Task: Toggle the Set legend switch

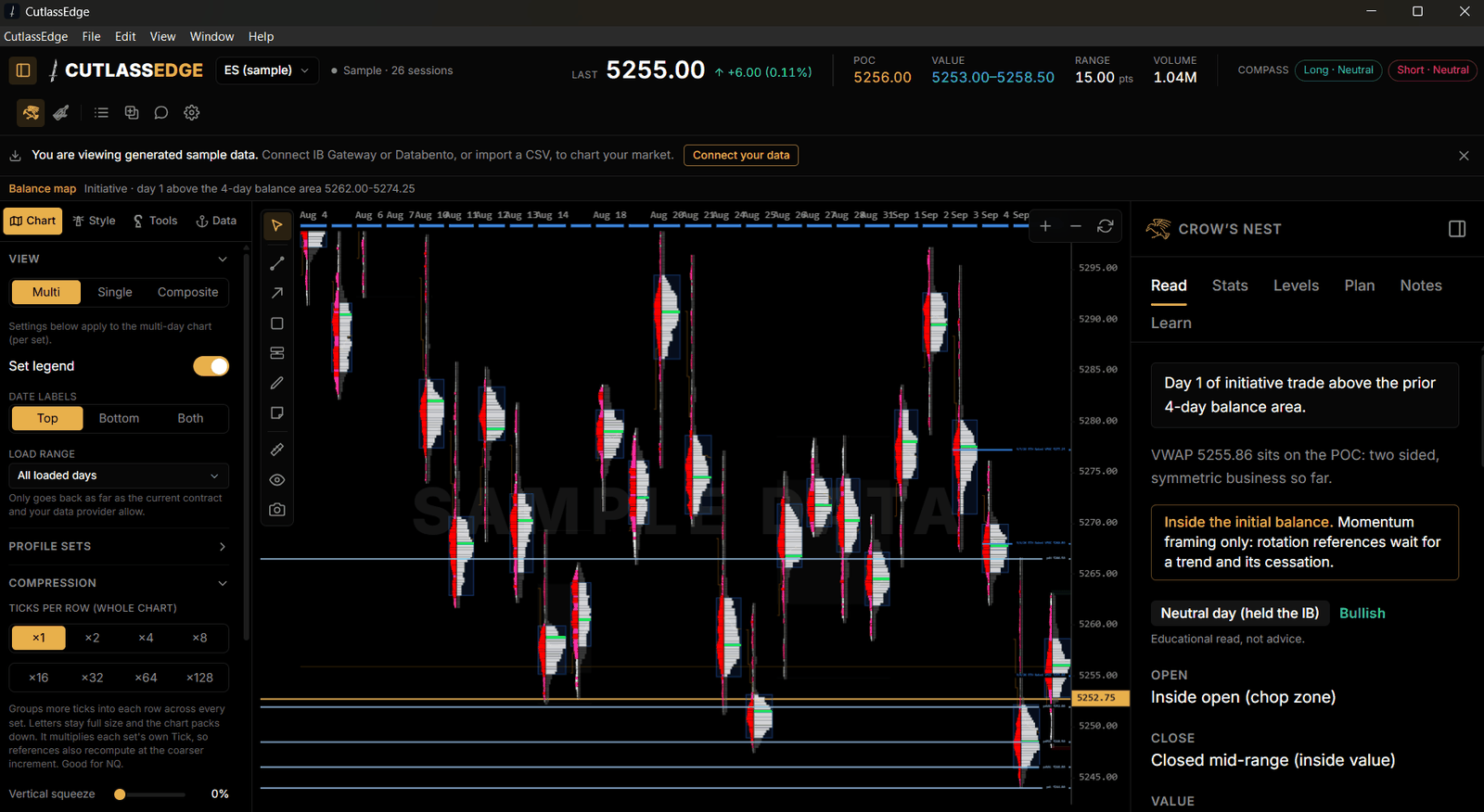Action: (211, 366)
